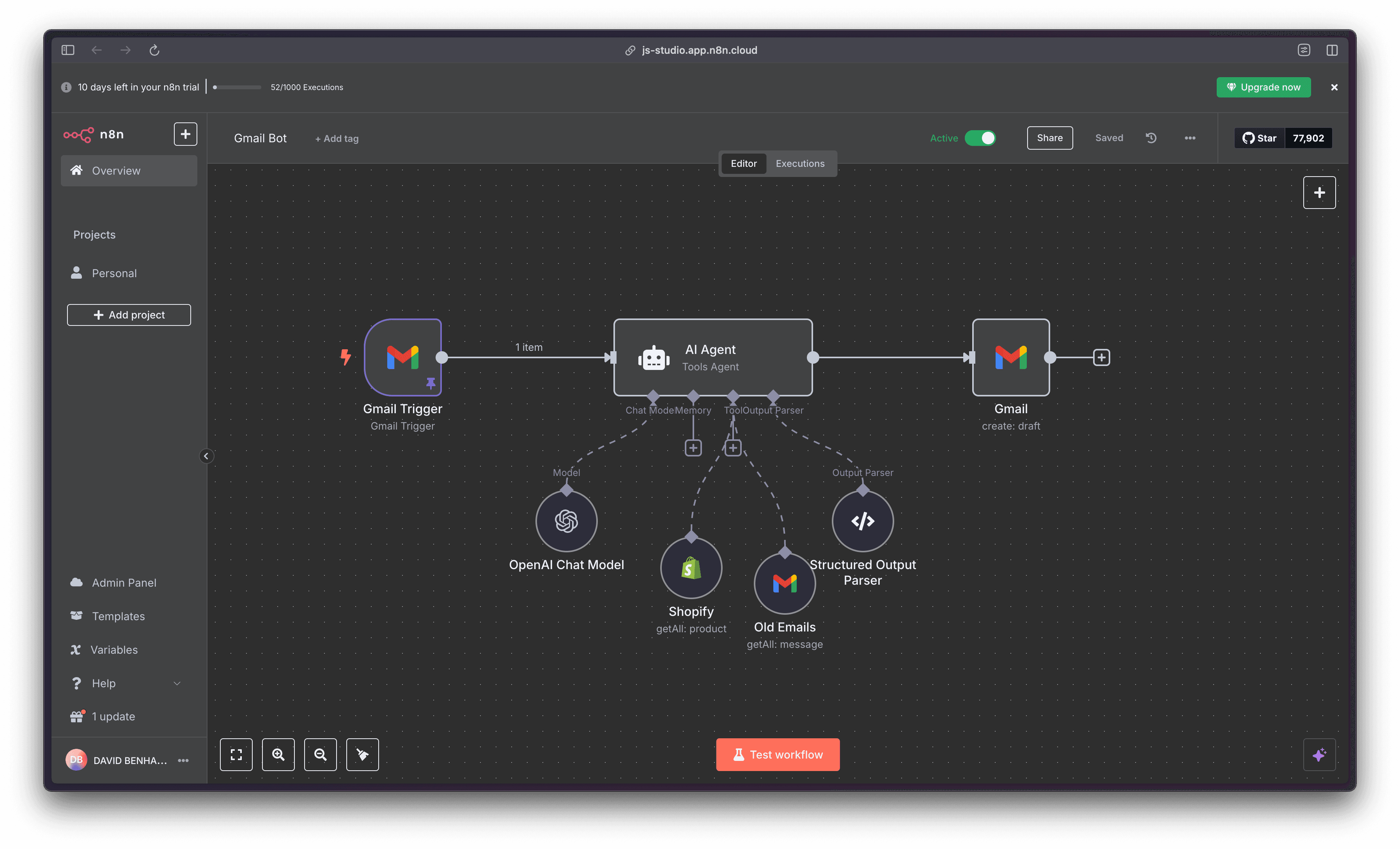
Task: Open the add node panel on canvas
Action: click(1319, 193)
